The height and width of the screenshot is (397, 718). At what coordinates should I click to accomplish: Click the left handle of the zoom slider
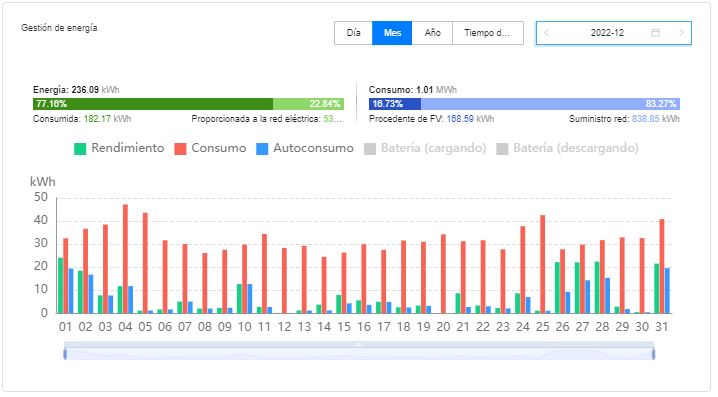tap(65, 353)
